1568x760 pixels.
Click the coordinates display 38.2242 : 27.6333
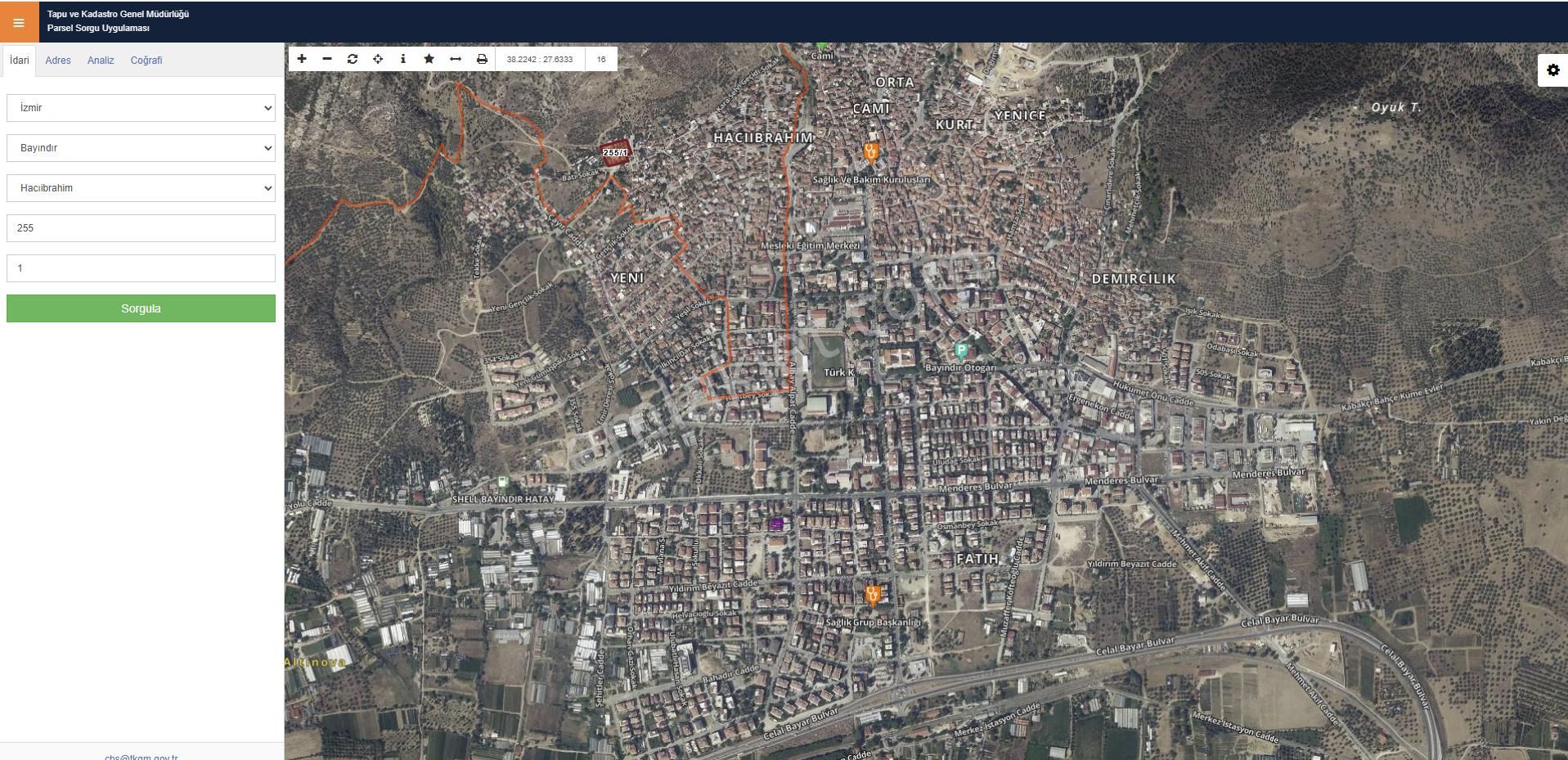(540, 59)
